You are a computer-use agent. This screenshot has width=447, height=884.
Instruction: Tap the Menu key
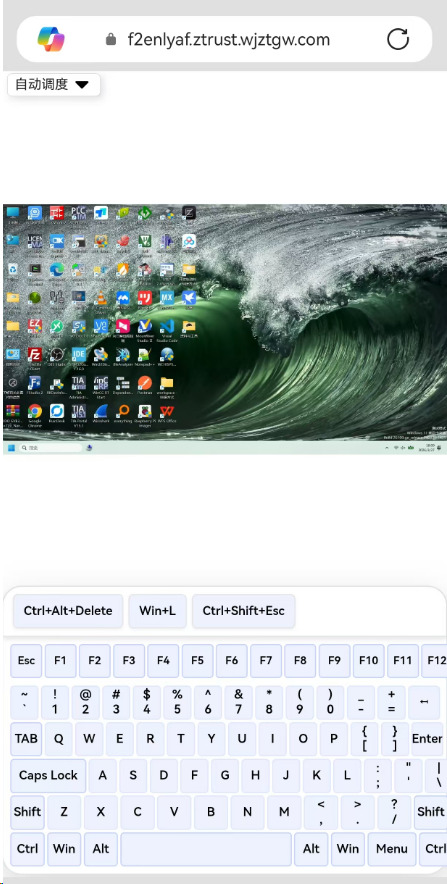click(x=392, y=849)
